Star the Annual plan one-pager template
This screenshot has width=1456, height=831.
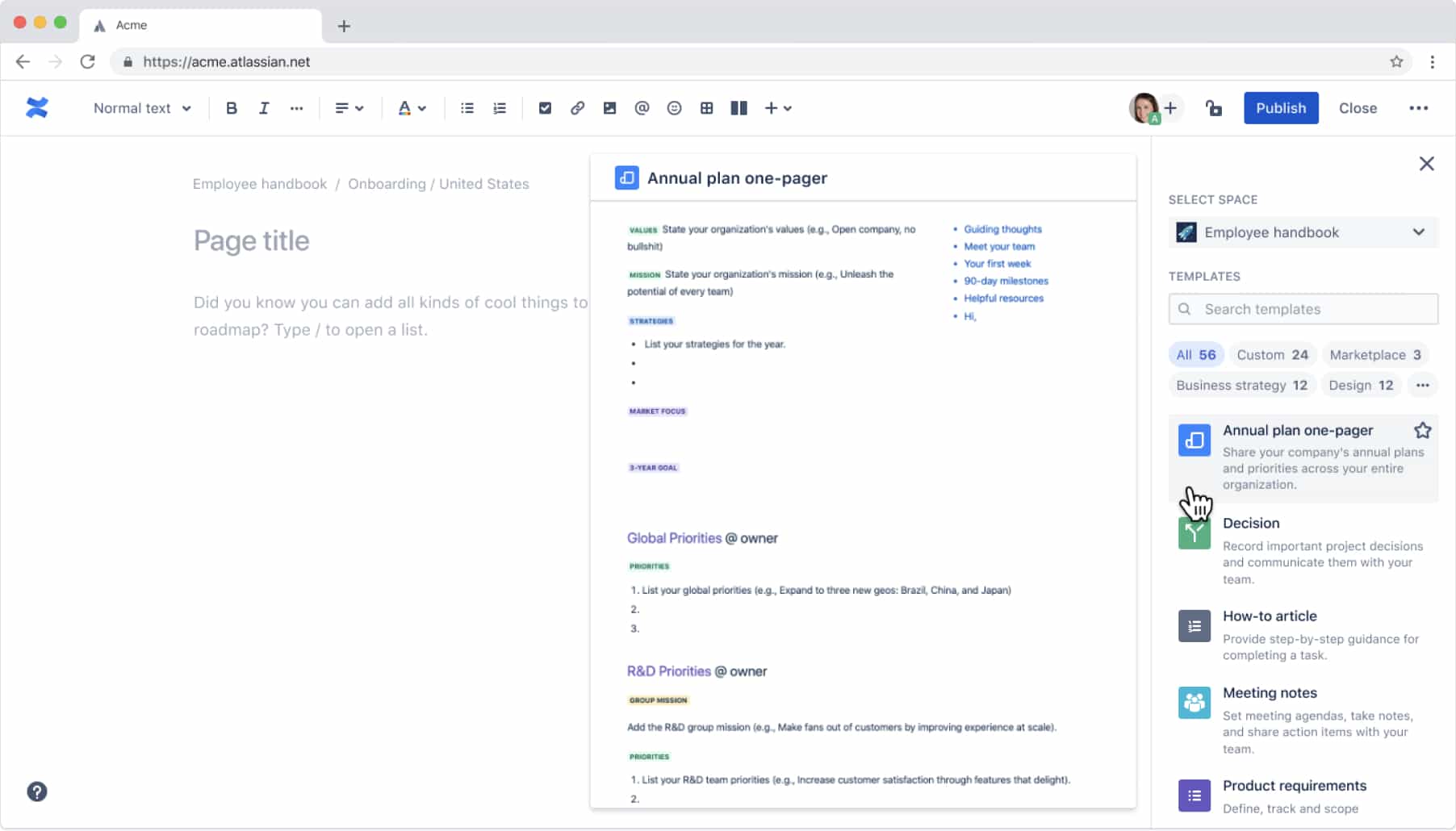[x=1423, y=430]
